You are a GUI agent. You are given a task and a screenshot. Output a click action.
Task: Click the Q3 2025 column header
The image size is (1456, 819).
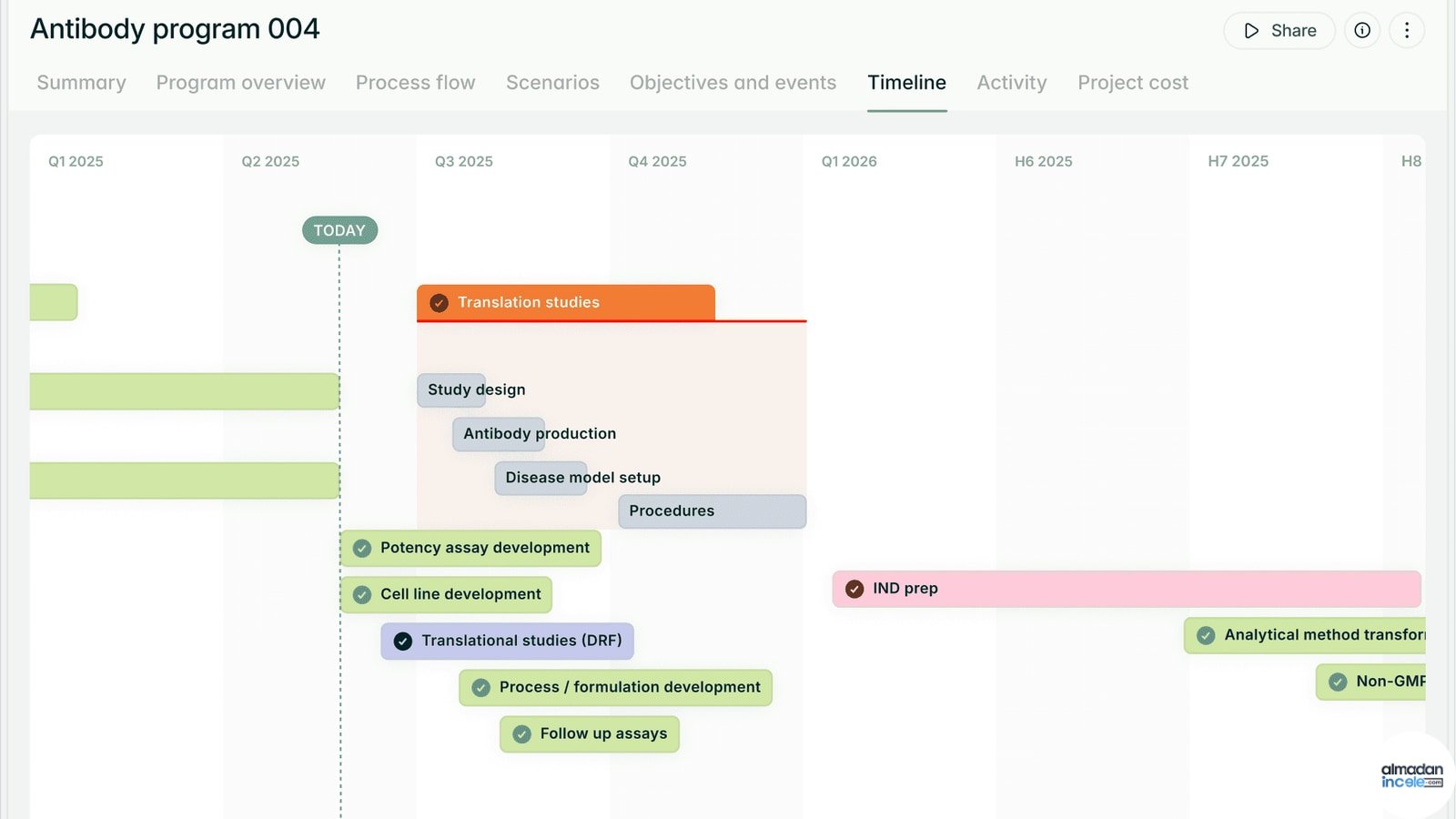pos(464,161)
